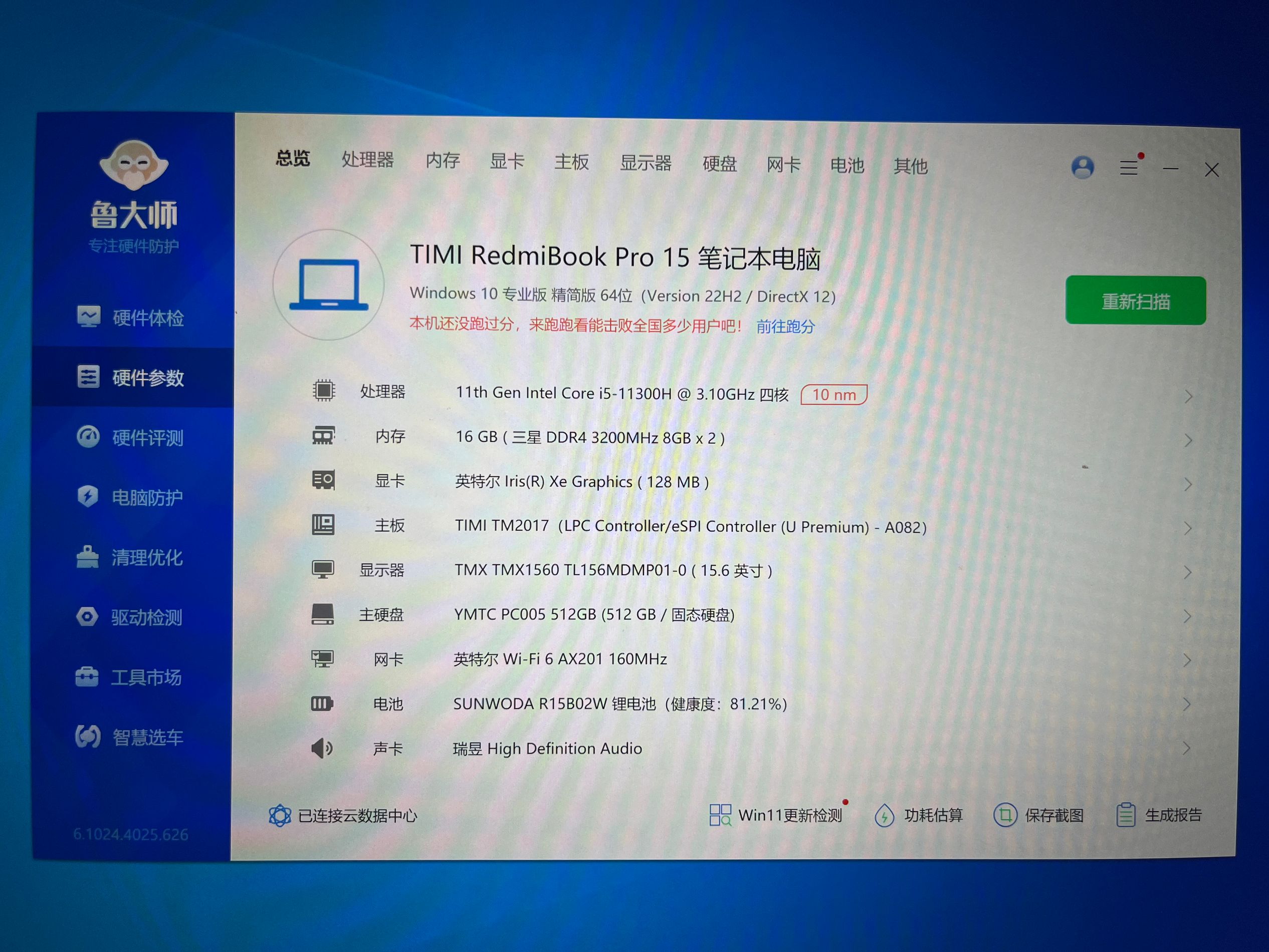Click the network card icon
This screenshot has width=1269, height=952.
(322, 658)
